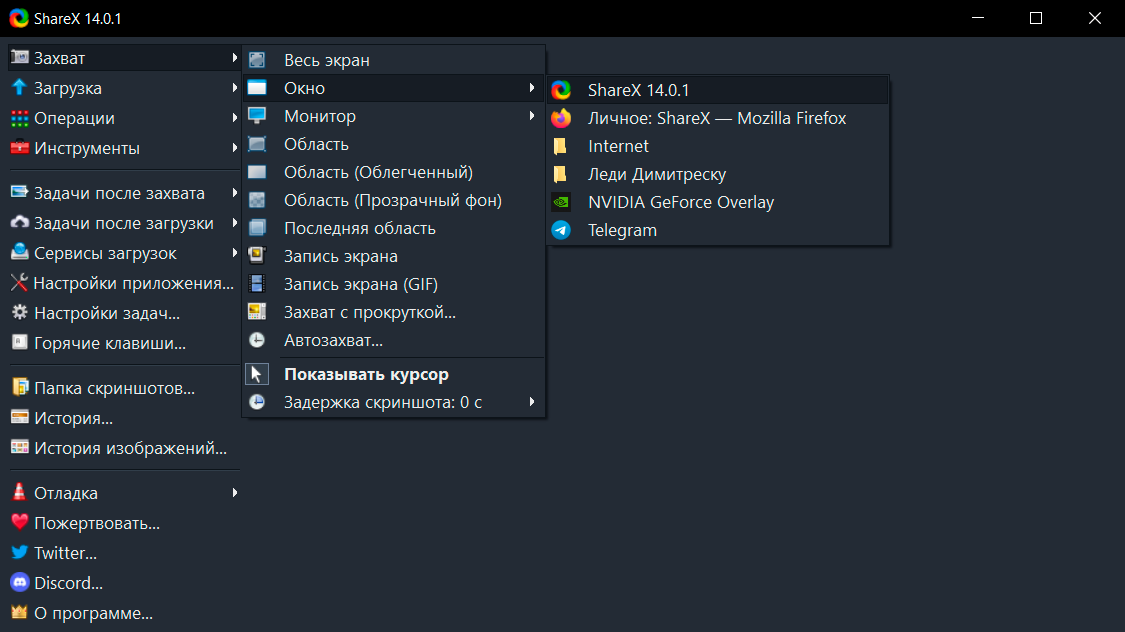Click the ShareX logo in the title bar

click(x=19, y=18)
